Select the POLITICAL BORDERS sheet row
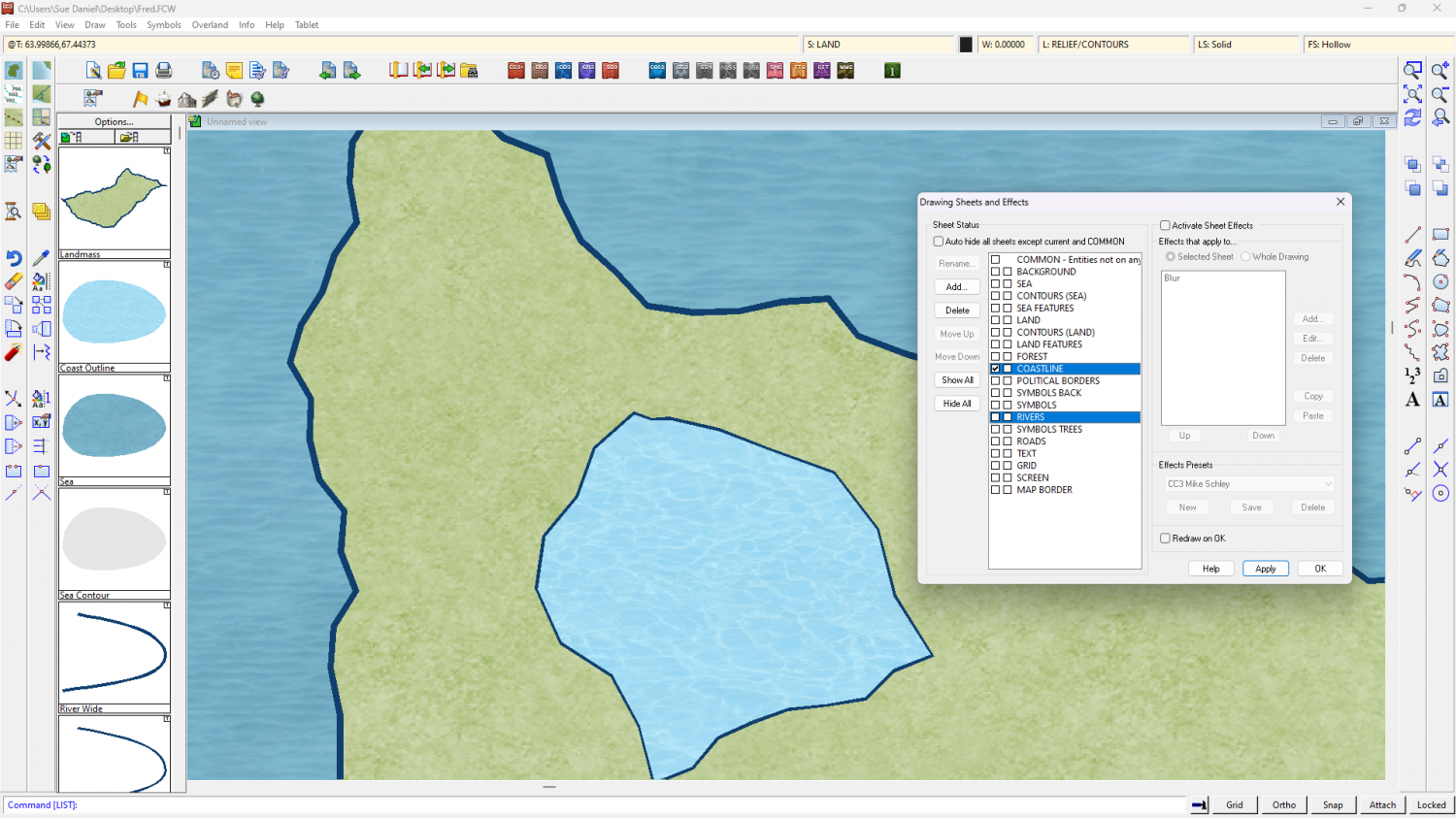The image size is (1456, 818). click(x=1065, y=381)
